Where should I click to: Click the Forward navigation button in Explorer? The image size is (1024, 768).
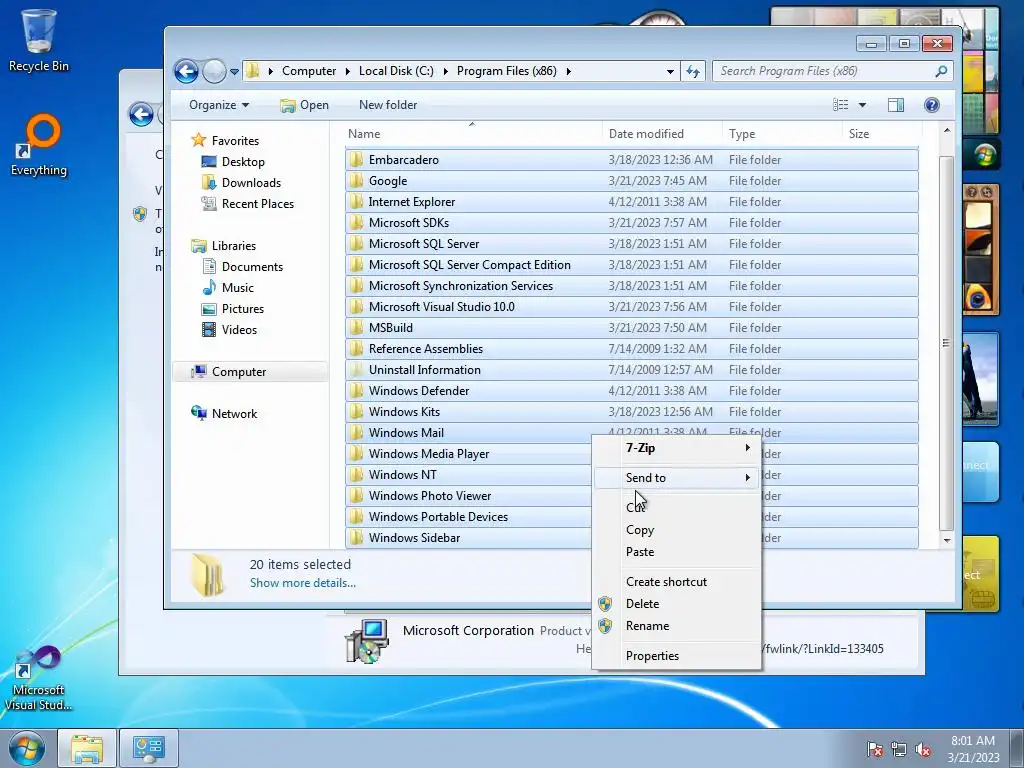[x=214, y=71]
